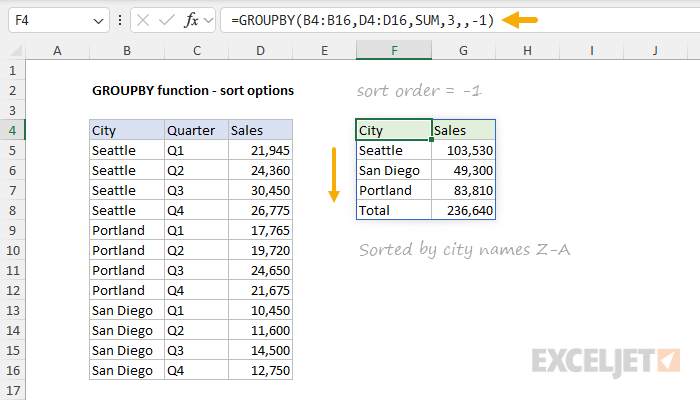Image resolution: width=700 pixels, height=400 pixels.
Task: Select cell with value 21,675
Action: [260, 291]
